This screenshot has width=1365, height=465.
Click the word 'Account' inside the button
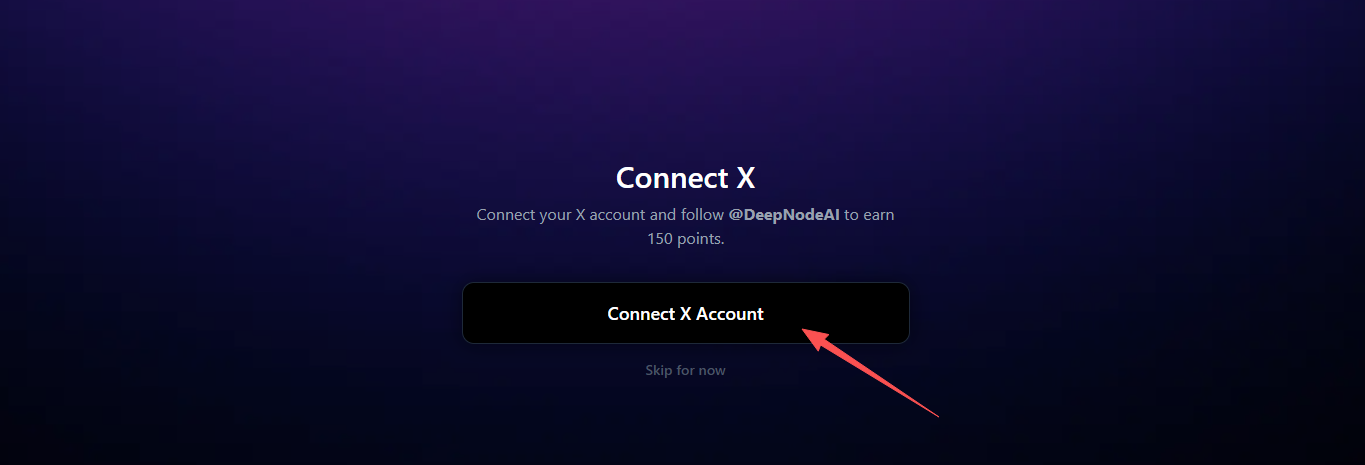730,313
